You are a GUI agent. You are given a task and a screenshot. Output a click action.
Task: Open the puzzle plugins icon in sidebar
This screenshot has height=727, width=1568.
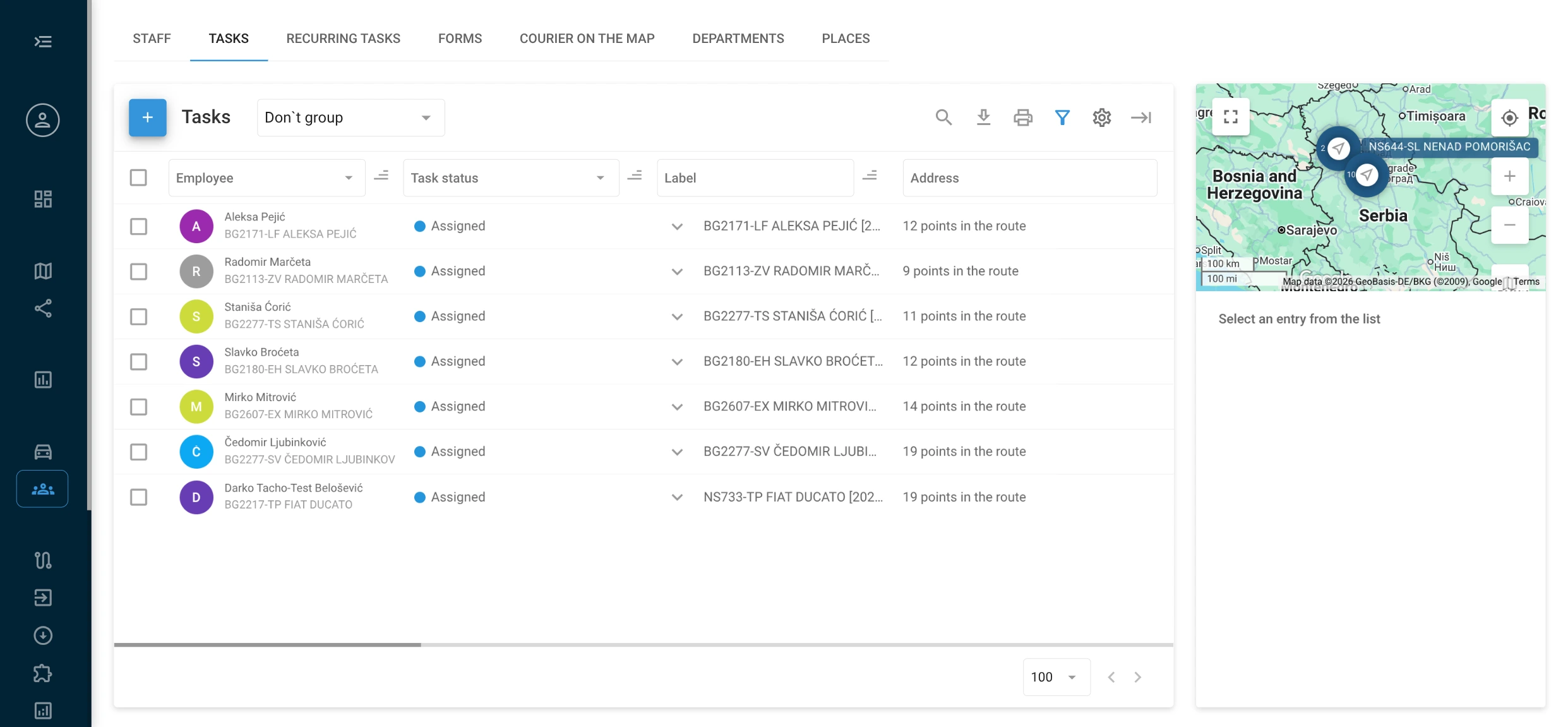[x=43, y=673]
